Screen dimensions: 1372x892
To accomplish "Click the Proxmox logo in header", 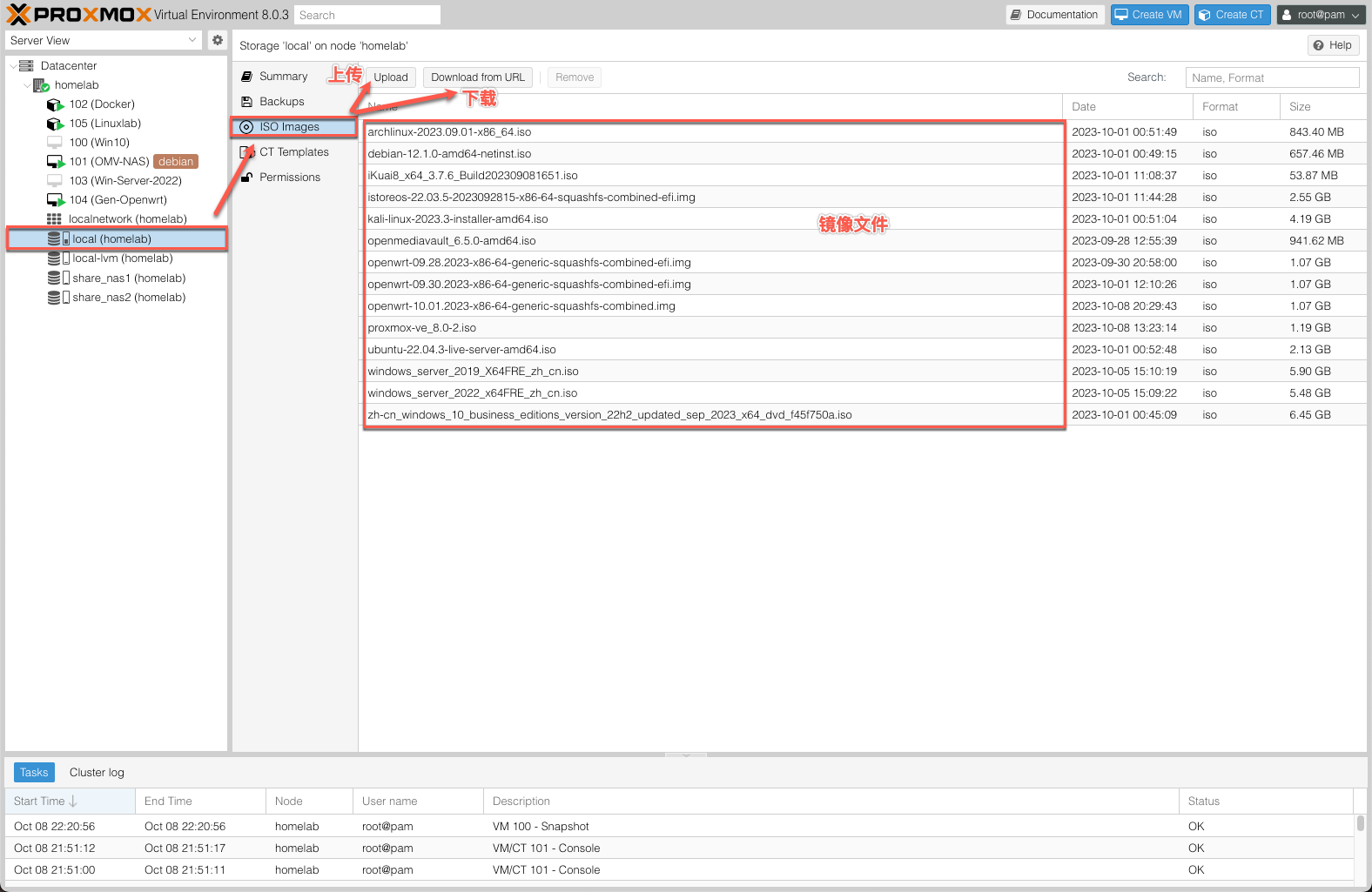I will [78, 14].
